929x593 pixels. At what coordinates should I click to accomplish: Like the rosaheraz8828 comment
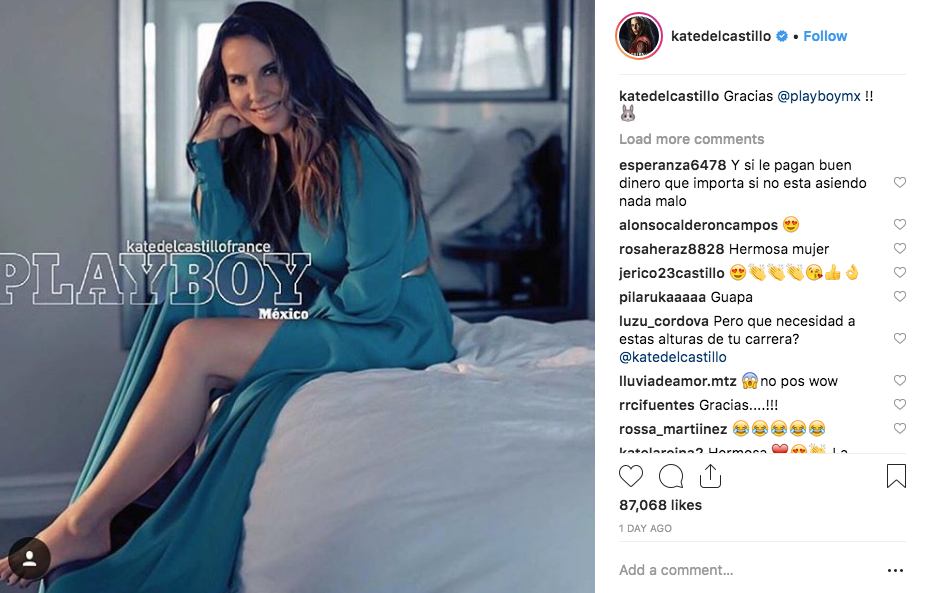click(899, 248)
